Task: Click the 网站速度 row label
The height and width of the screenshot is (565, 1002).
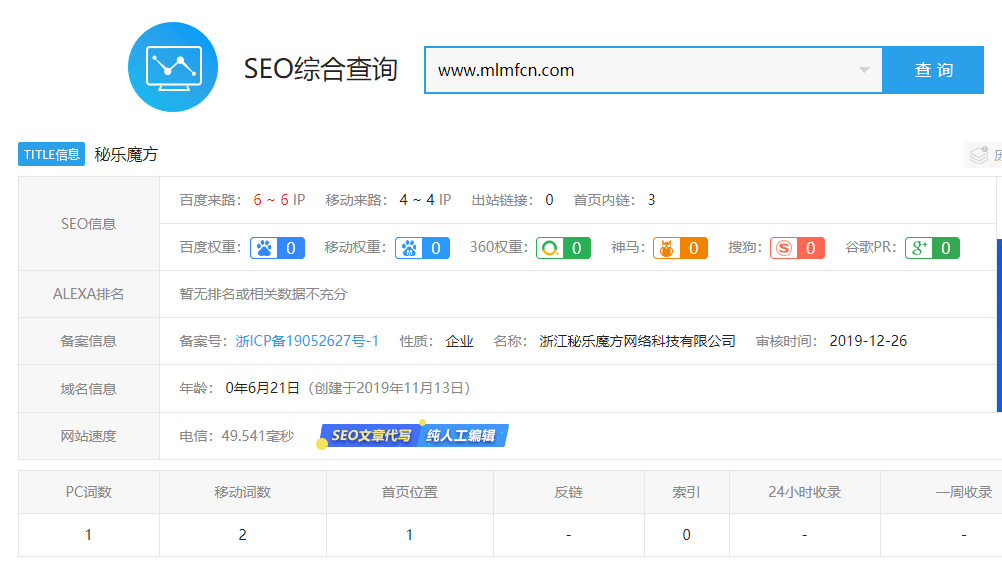Action: (88, 436)
